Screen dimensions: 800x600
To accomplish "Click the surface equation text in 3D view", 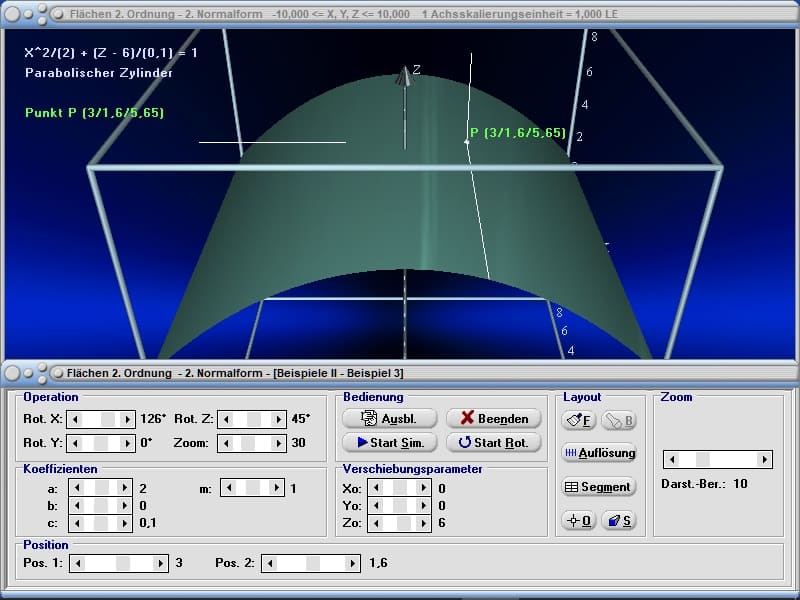I will point(111,53).
